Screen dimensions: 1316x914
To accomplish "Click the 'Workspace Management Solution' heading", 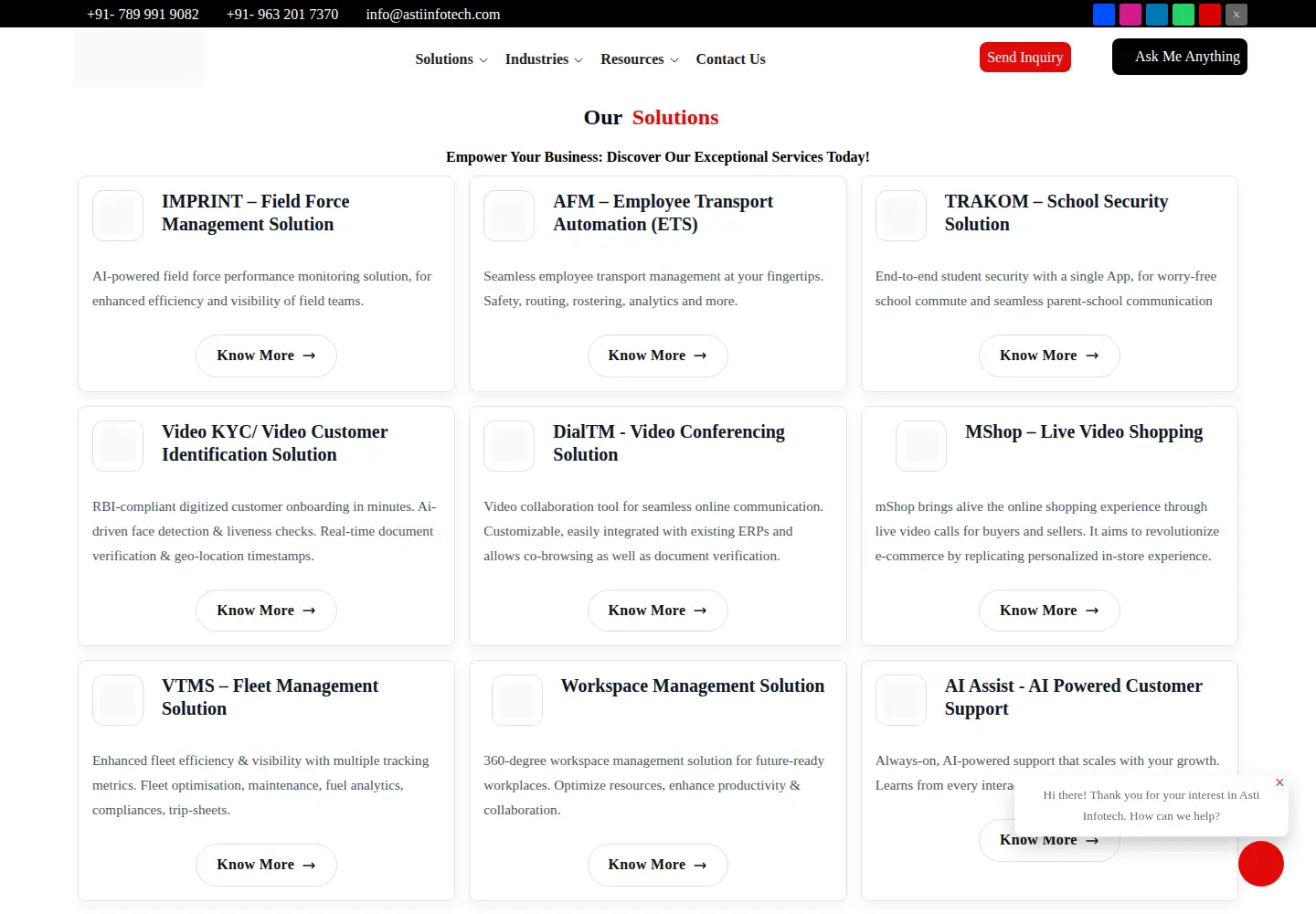I will click(693, 686).
